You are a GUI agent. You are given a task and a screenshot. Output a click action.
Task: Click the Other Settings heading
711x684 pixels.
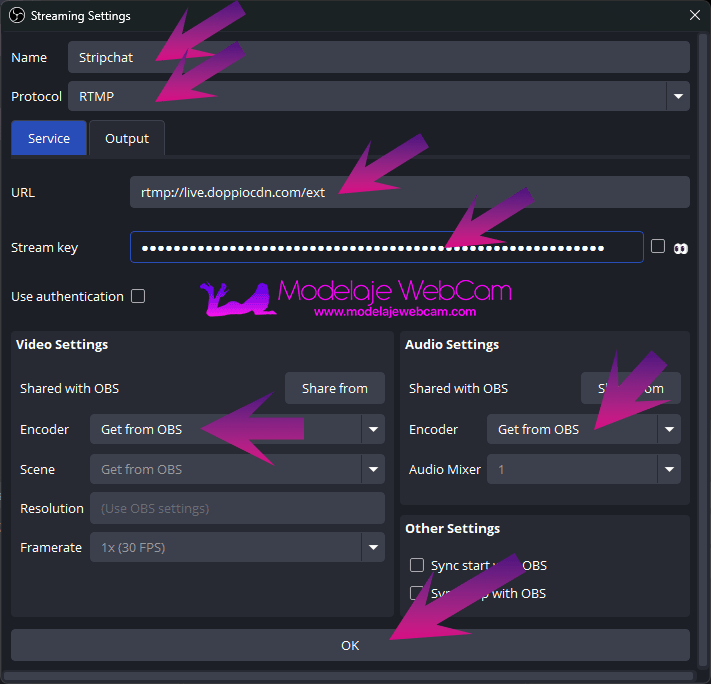(453, 528)
